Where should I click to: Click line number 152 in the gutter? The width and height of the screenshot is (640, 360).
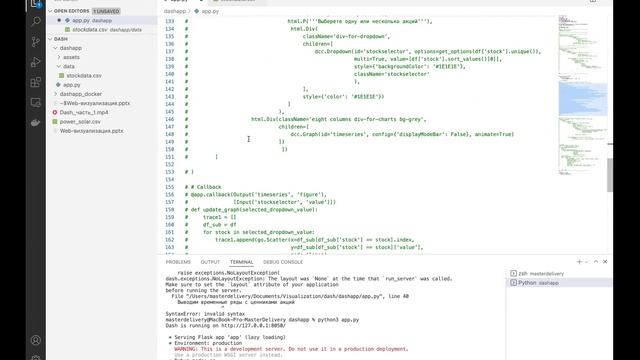pos(169,164)
